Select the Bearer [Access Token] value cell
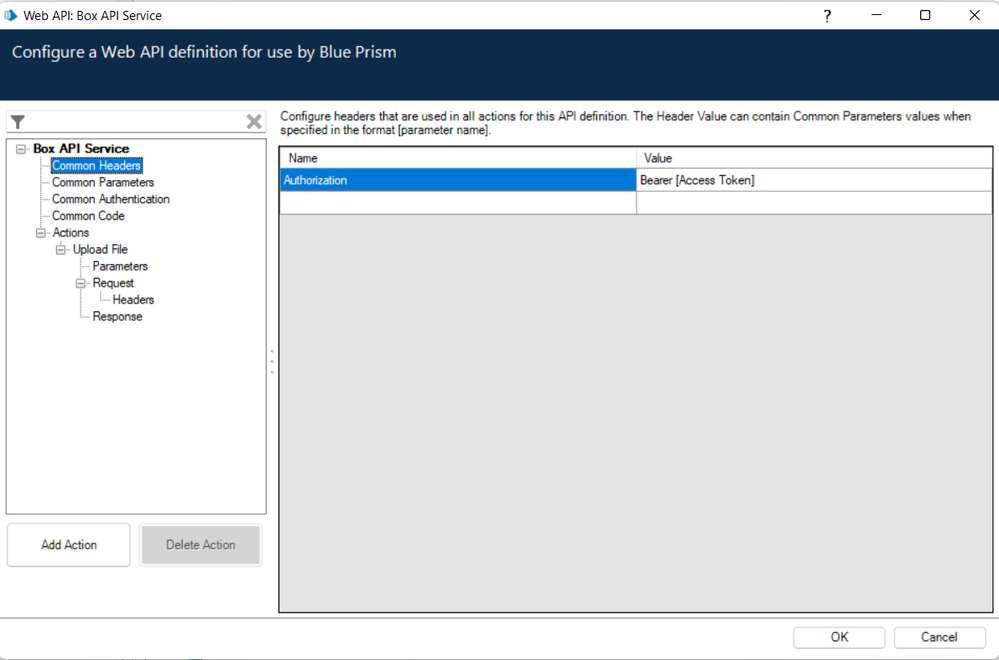The height and width of the screenshot is (660, 999). tap(814, 180)
